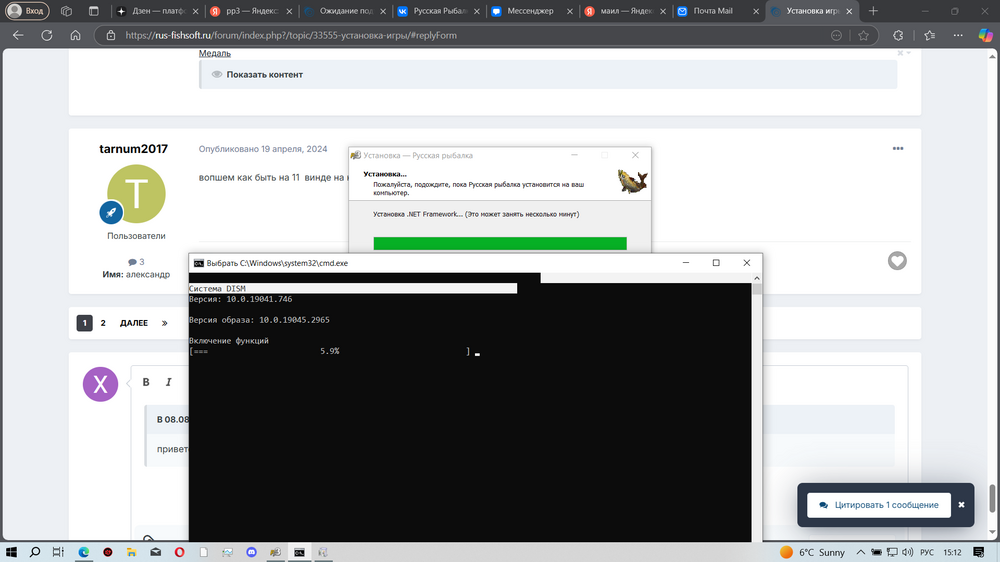Toggle italic formatting in the reply editor
Image resolution: width=1000 pixels, height=562 pixels.
coord(169,382)
